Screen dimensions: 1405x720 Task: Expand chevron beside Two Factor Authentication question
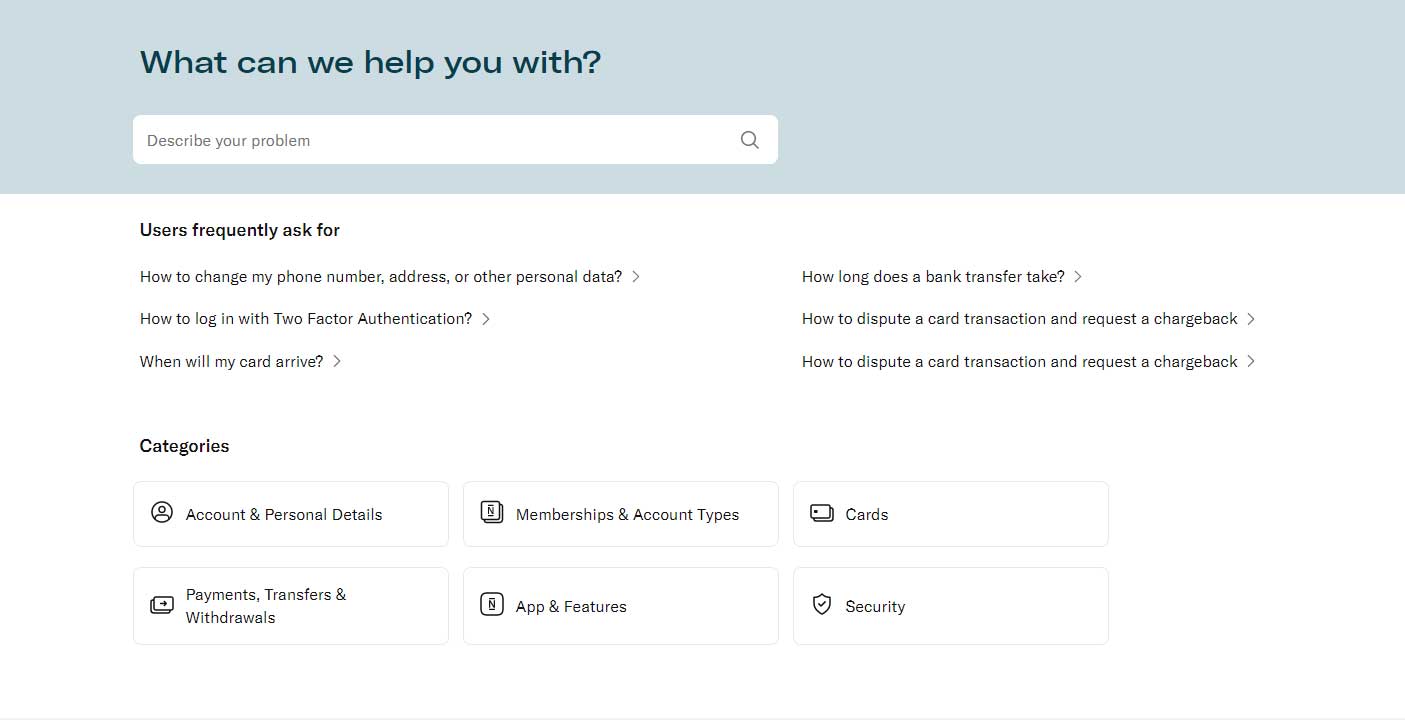486,319
